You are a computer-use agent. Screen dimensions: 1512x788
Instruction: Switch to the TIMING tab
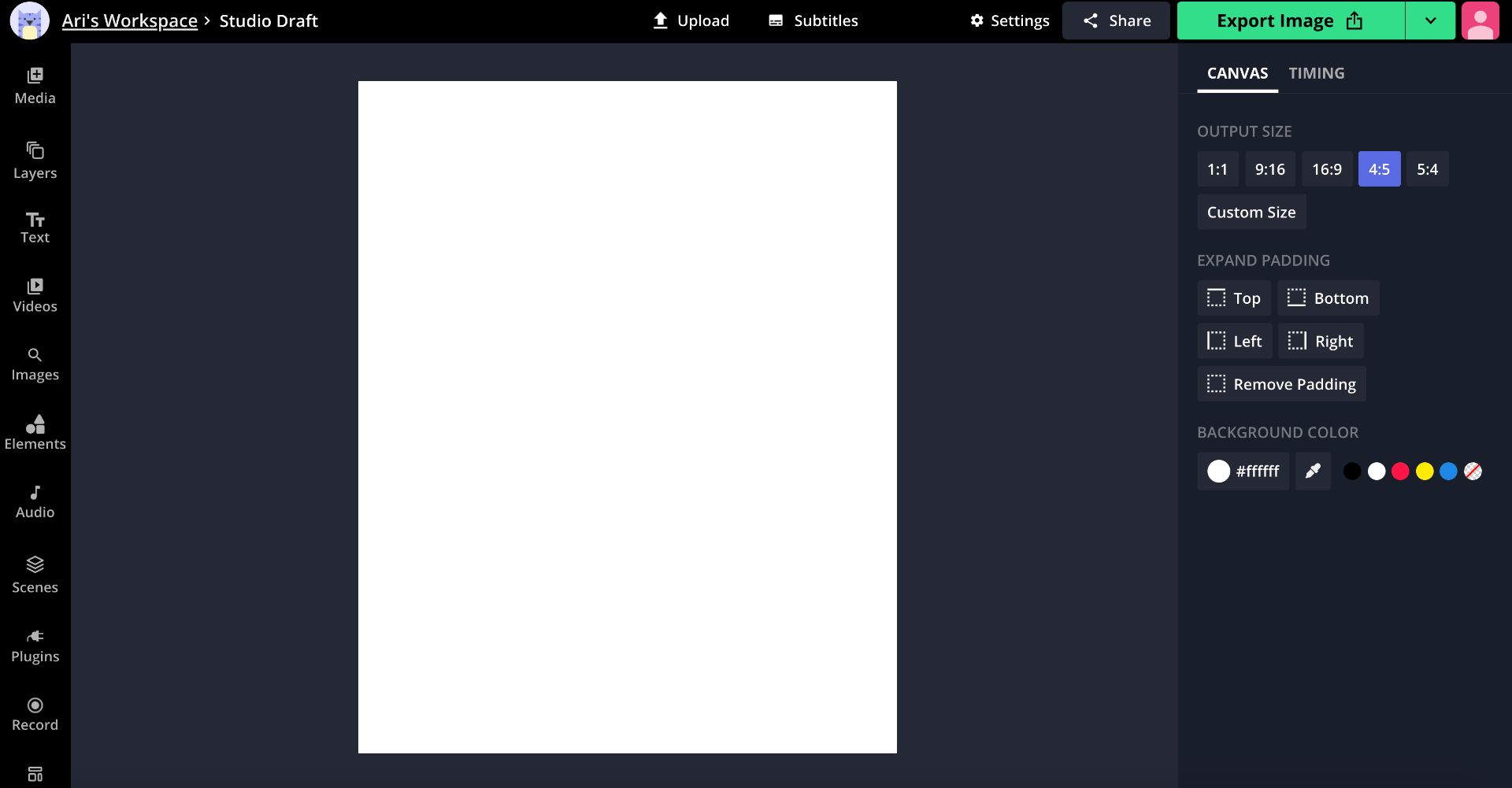[1317, 73]
